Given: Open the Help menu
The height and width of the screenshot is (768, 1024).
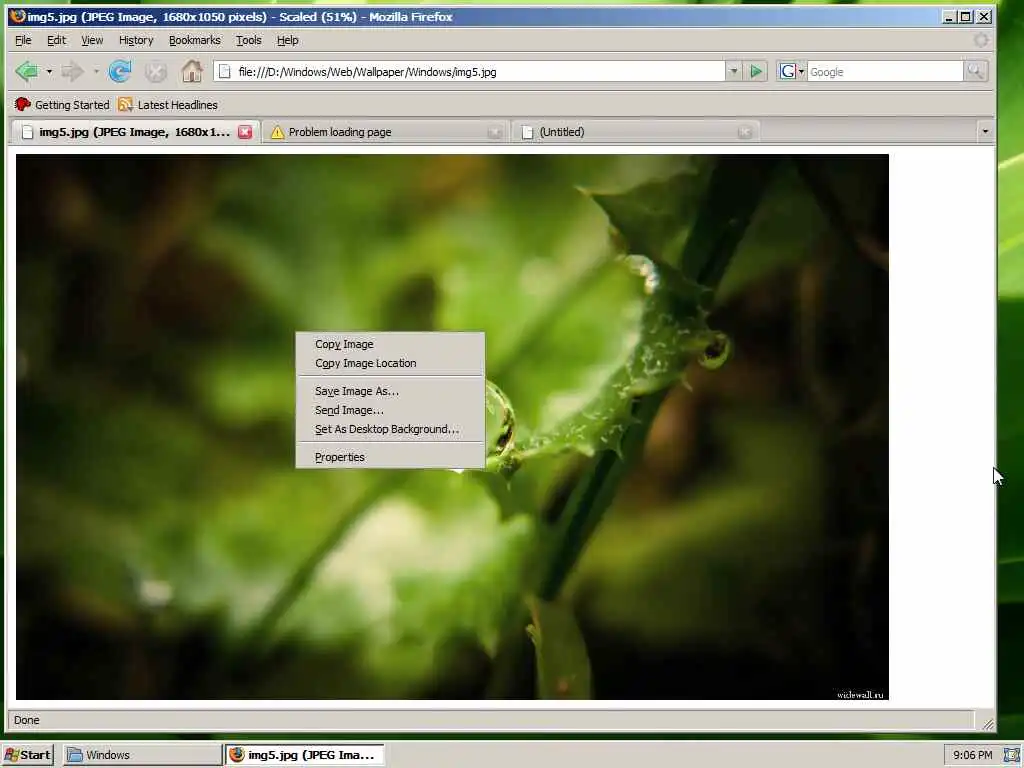Looking at the screenshot, I should coord(287,40).
